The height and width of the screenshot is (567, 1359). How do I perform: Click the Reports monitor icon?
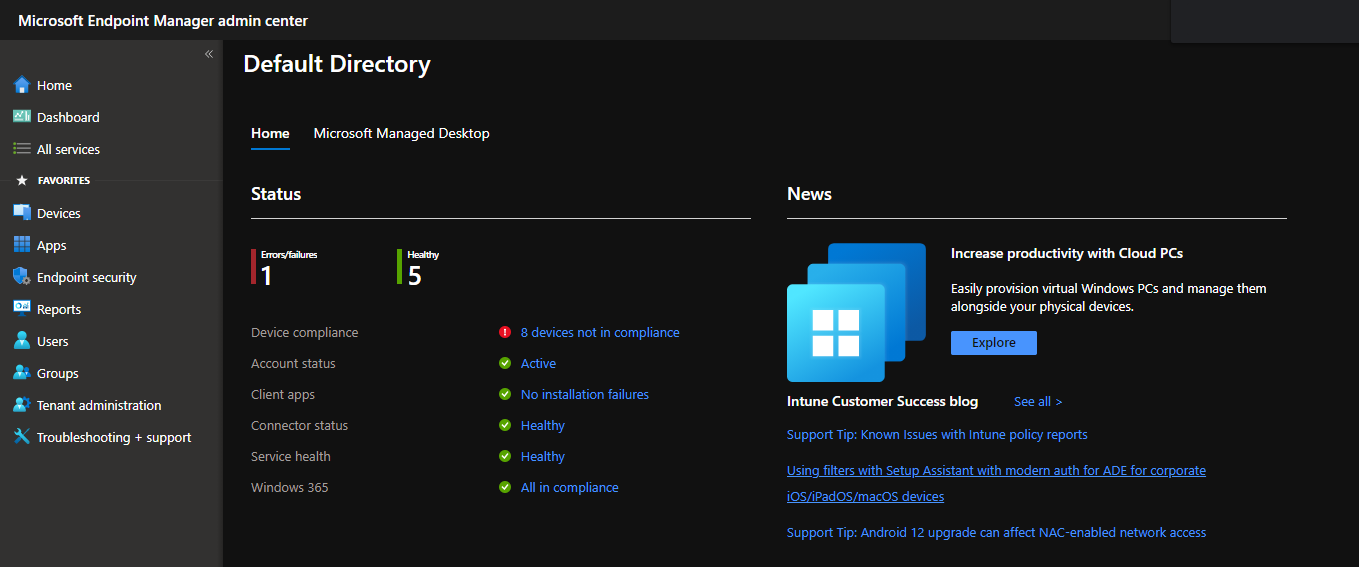tap(22, 309)
